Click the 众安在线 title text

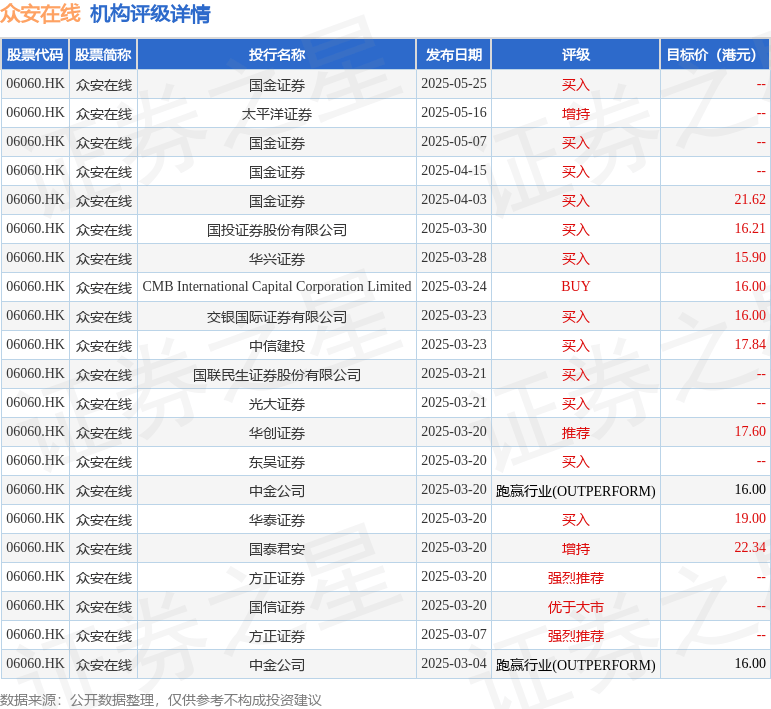[x=40, y=13]
